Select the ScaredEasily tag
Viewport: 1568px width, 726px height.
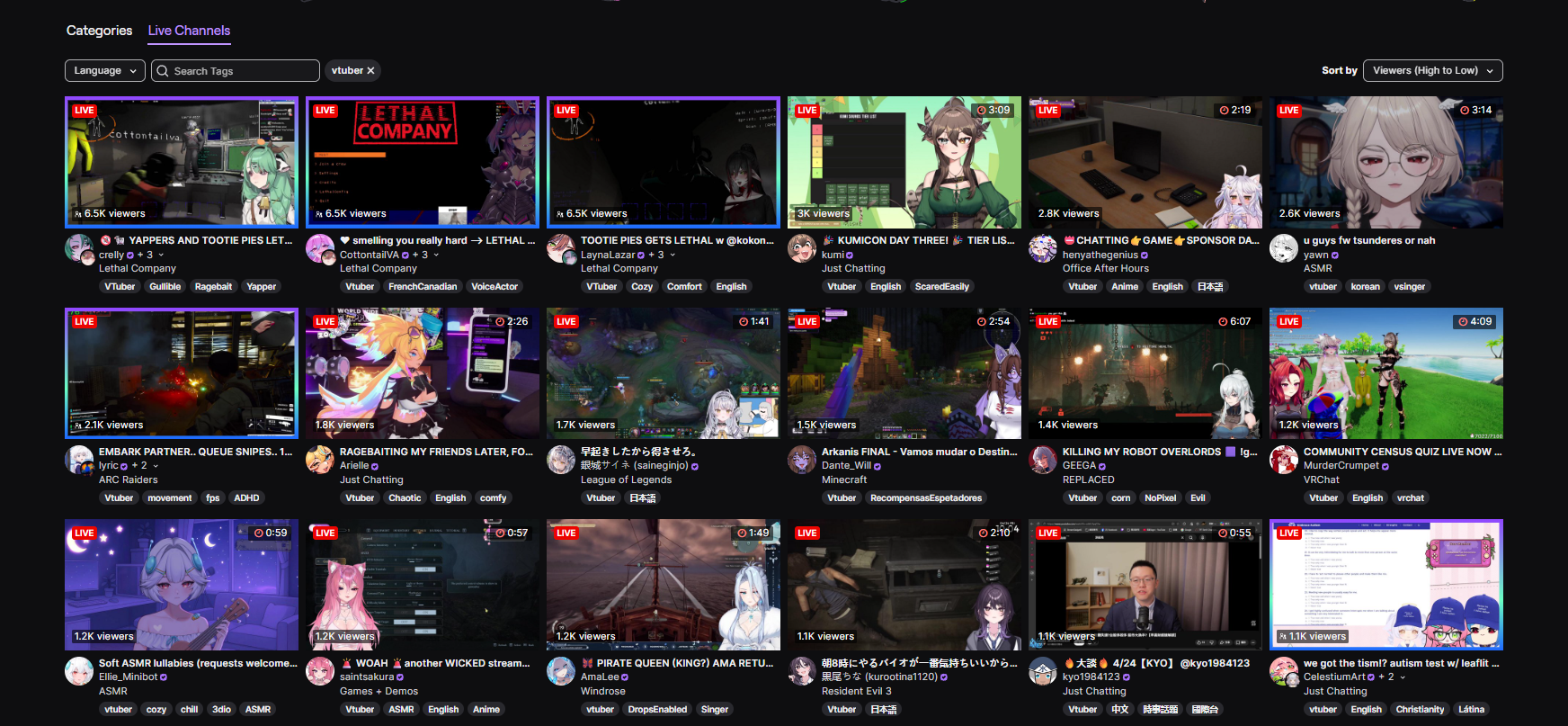pyautogui.click(x=941, y=286)
